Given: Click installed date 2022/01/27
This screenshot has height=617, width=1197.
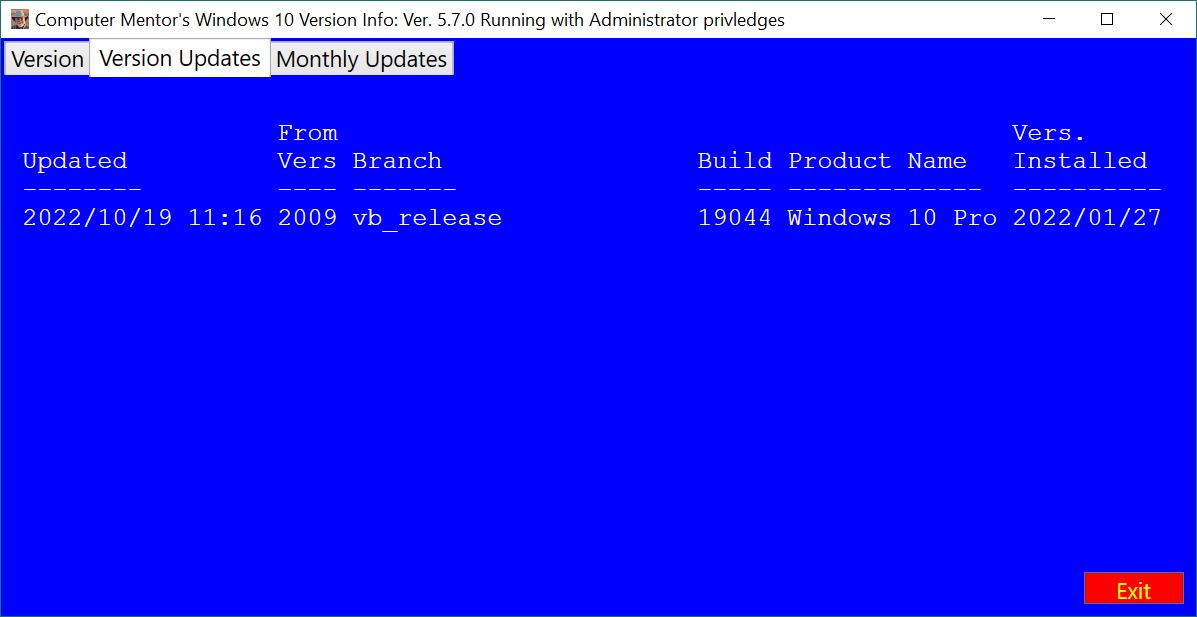Looking at the screenshot, I should [x=1087, y=218].
